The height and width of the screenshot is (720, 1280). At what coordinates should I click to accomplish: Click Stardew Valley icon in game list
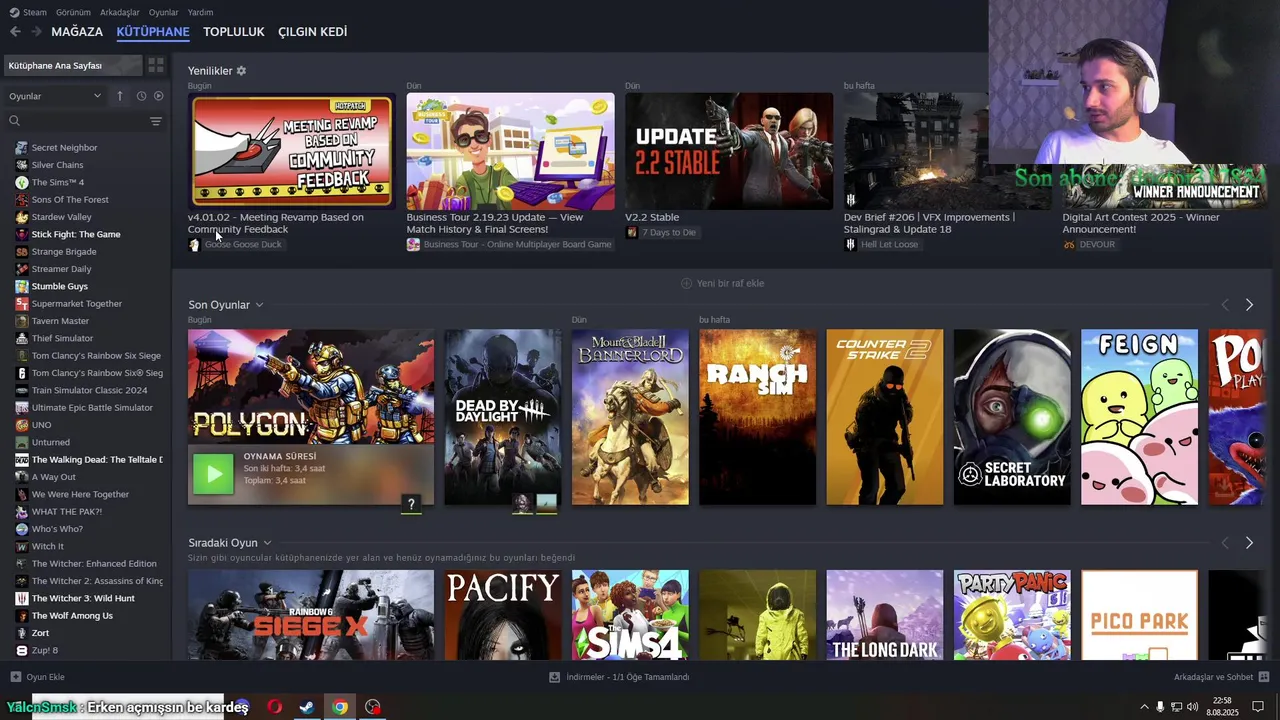22,217
